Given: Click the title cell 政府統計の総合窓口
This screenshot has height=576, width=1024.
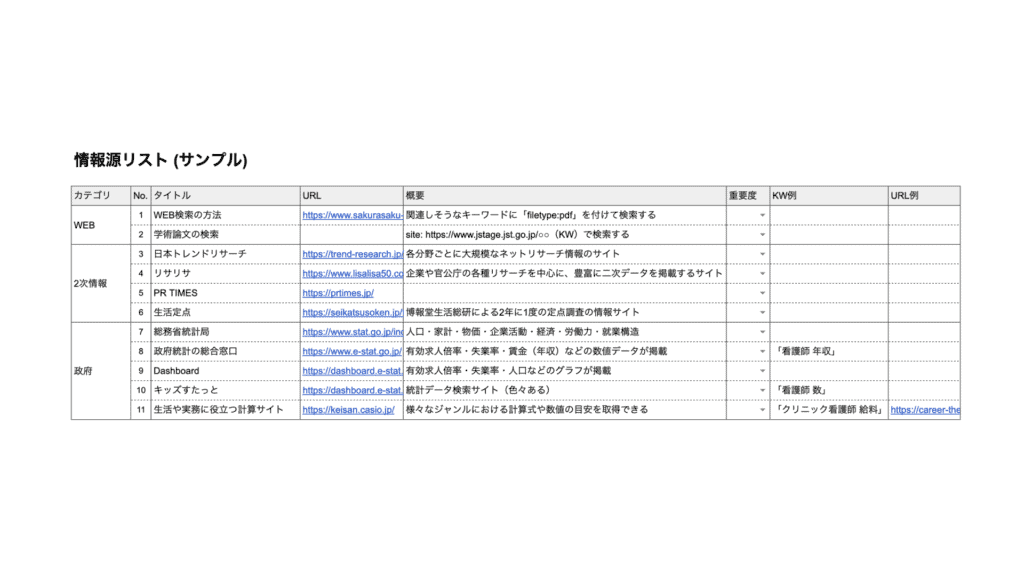Looking at the screenshot, I should pos(225,351).
